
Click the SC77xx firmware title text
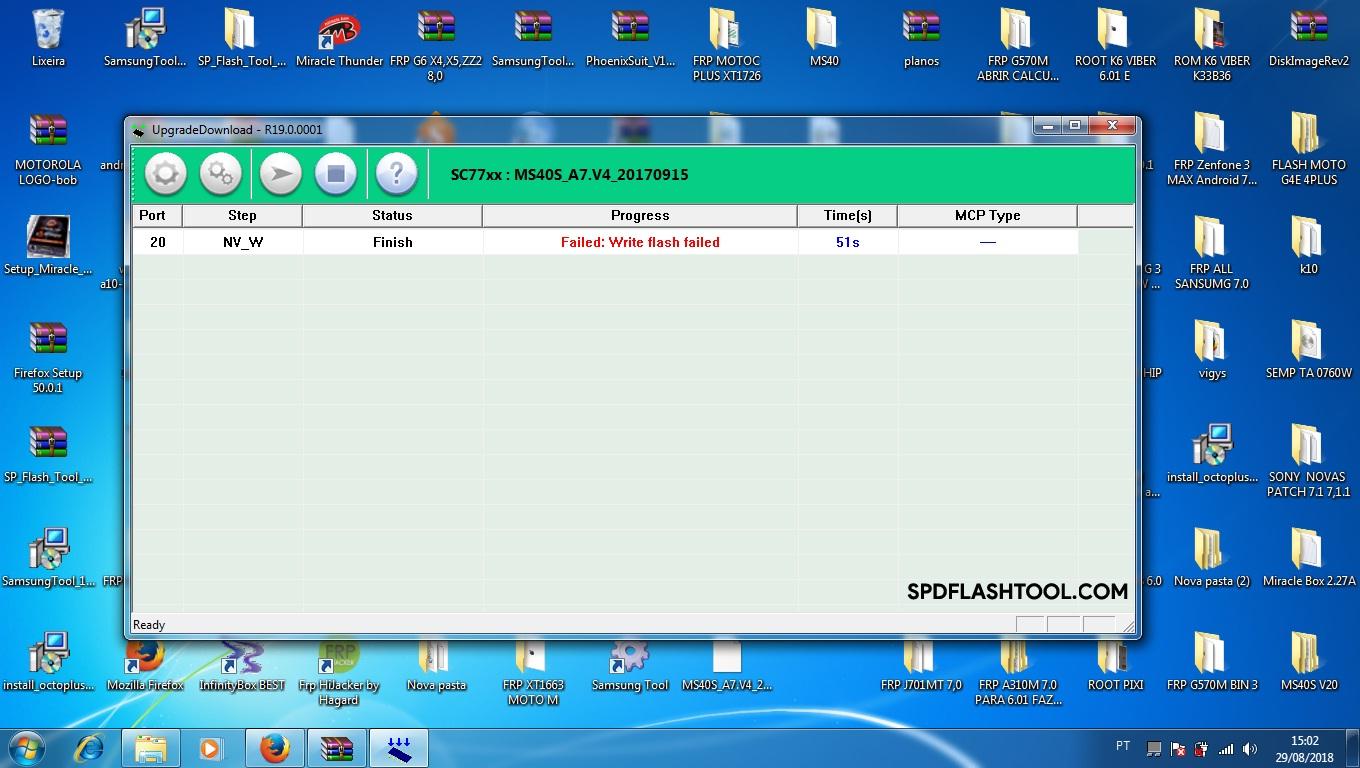(569, 175)
